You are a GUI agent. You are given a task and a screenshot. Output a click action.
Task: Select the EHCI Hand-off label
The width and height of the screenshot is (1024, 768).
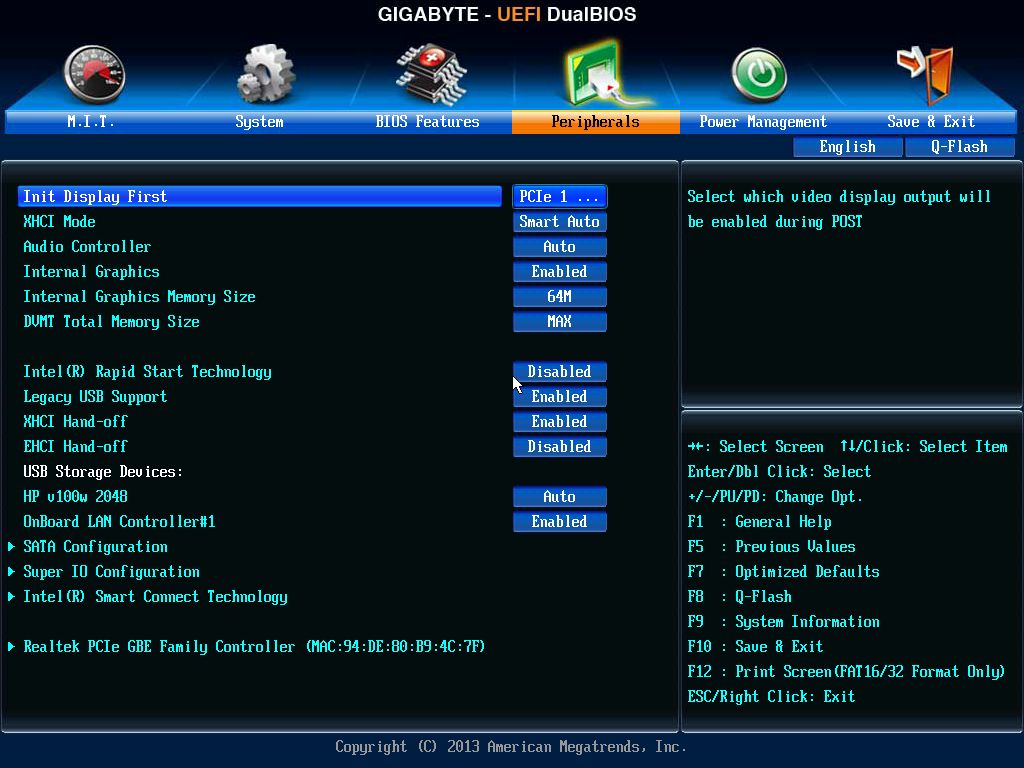75,447
